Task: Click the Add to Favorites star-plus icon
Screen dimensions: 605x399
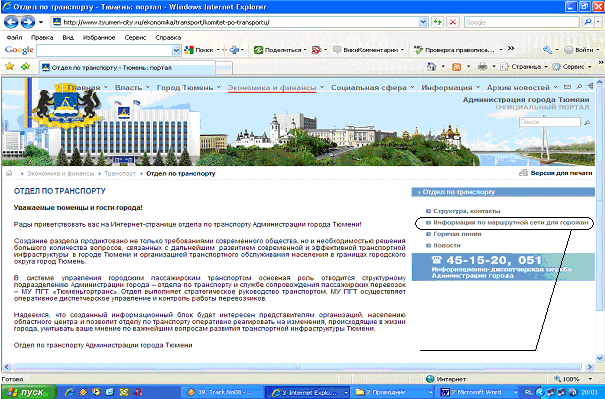Action: (25, 66)
